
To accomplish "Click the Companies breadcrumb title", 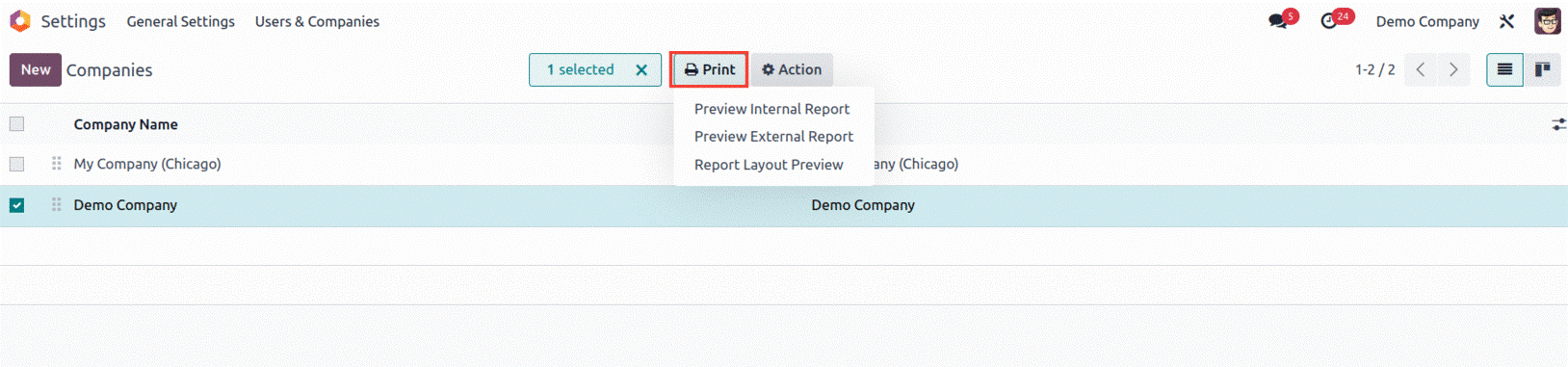I will [x=110, y=70].
